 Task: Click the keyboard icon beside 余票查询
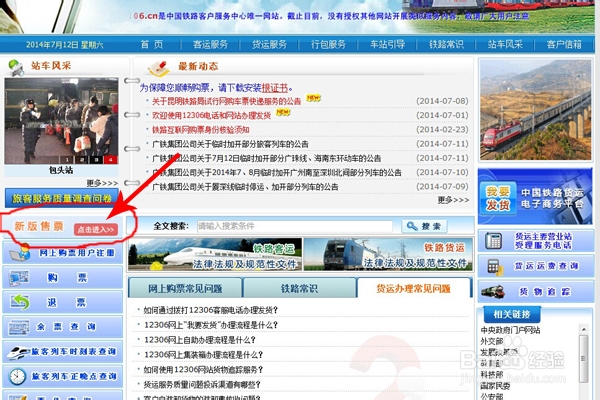click(x=19, y=327)
